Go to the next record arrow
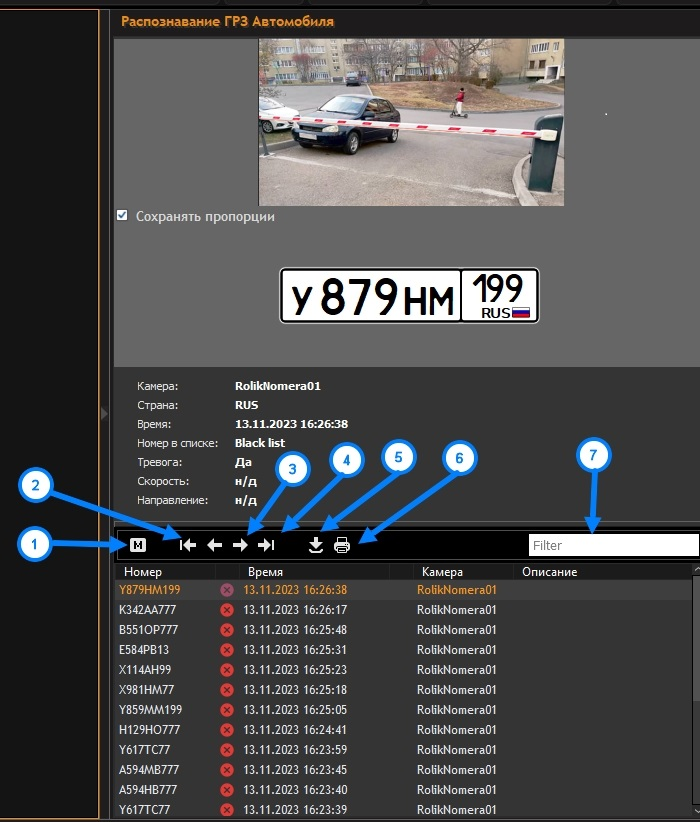Viewport: 700px width, 822px height. 240,545
